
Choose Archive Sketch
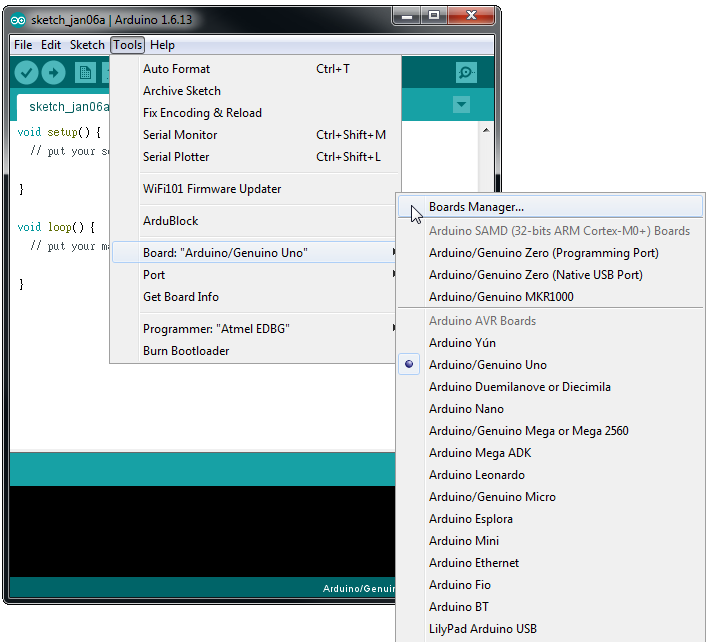pyautogui.click(x=254, y=91)
